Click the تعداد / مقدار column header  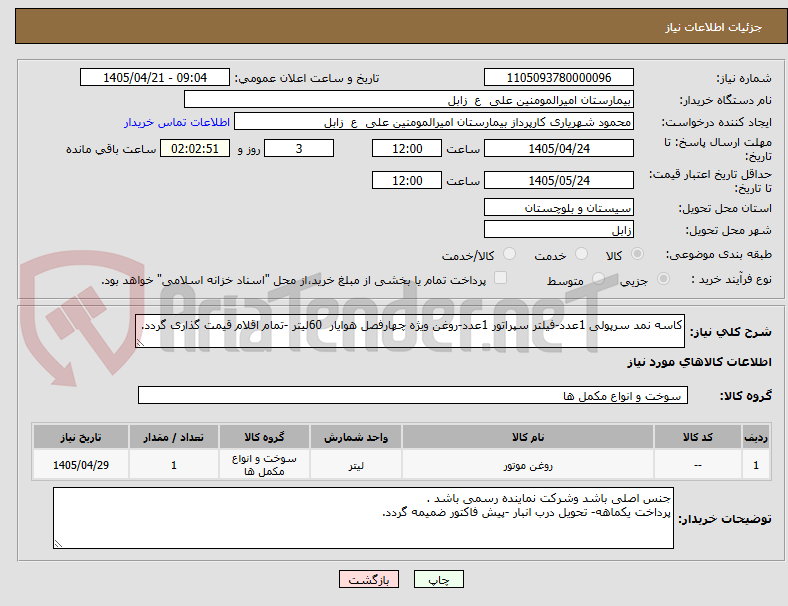click(x=174, y=437)
